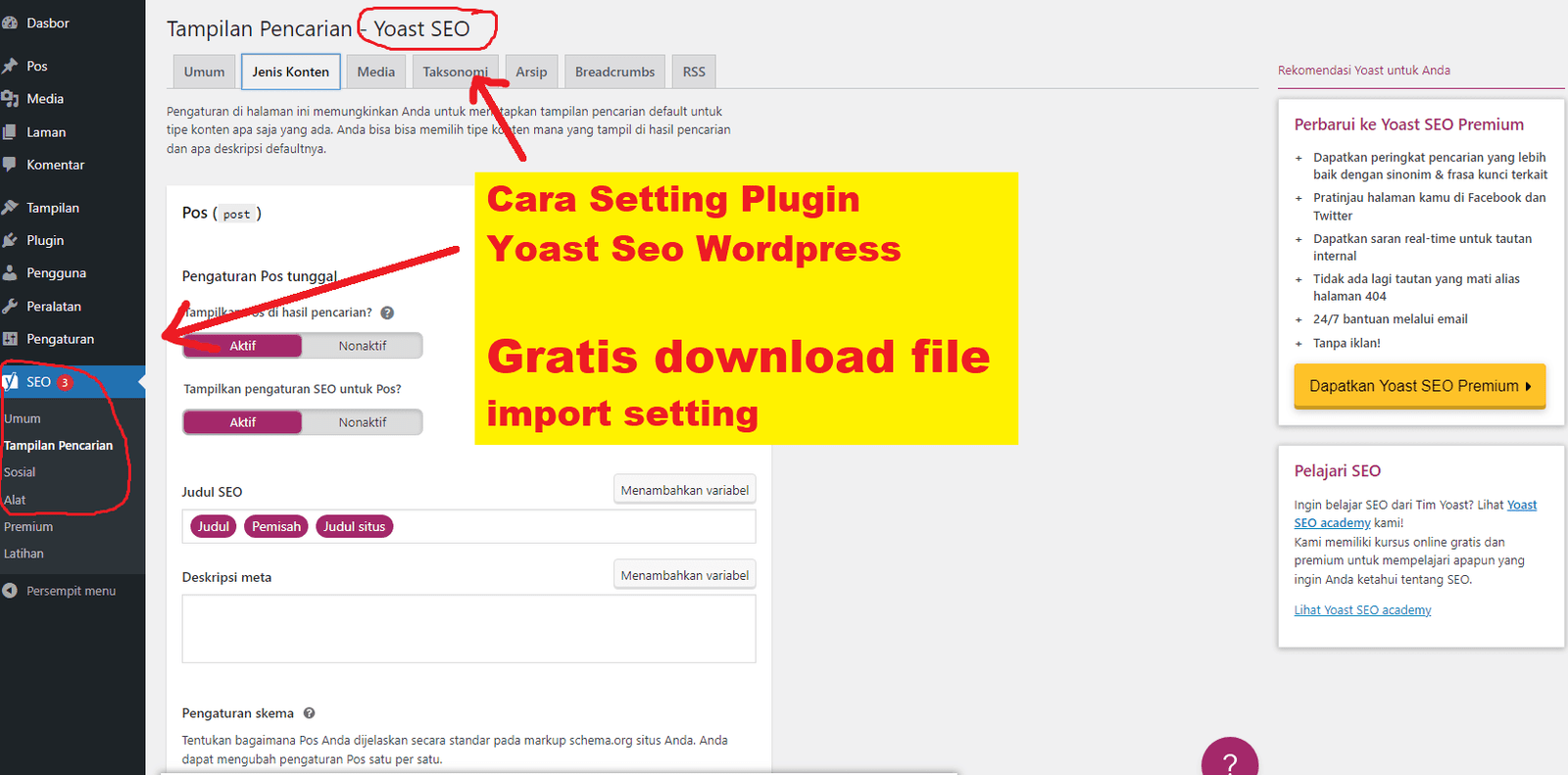This screenshot has width=1568, height=775.
Task: Open the Media tab
Action: point(376,72)
